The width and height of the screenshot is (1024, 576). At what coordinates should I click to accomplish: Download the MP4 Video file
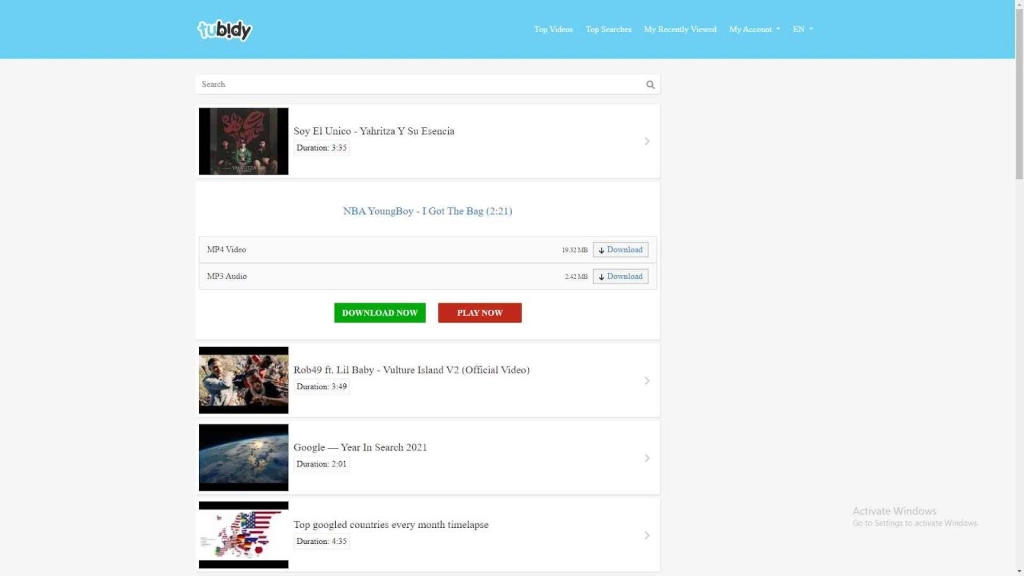(x=620, y=249)
